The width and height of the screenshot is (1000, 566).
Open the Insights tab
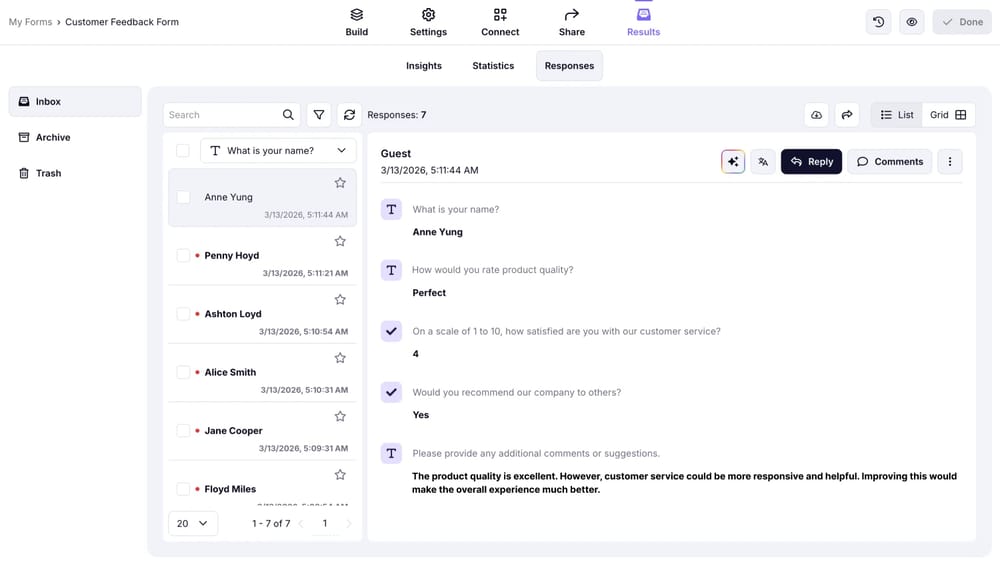pyautogui.click(x=424, y=66)
